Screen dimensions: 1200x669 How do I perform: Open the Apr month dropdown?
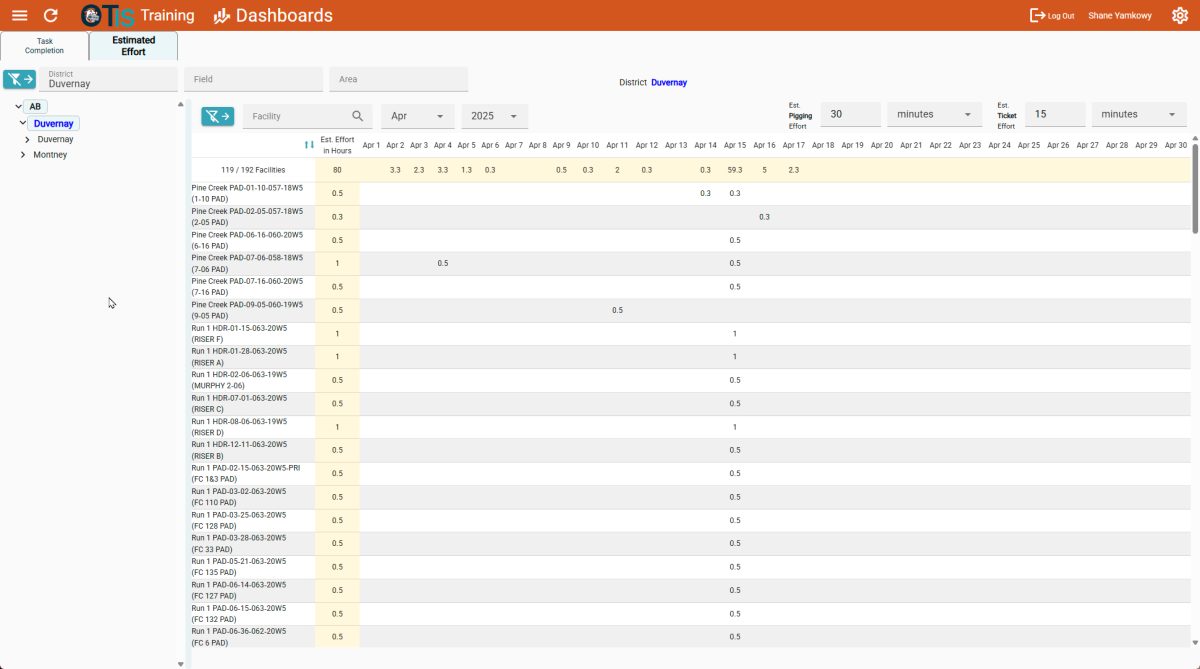tap(417, 116)
